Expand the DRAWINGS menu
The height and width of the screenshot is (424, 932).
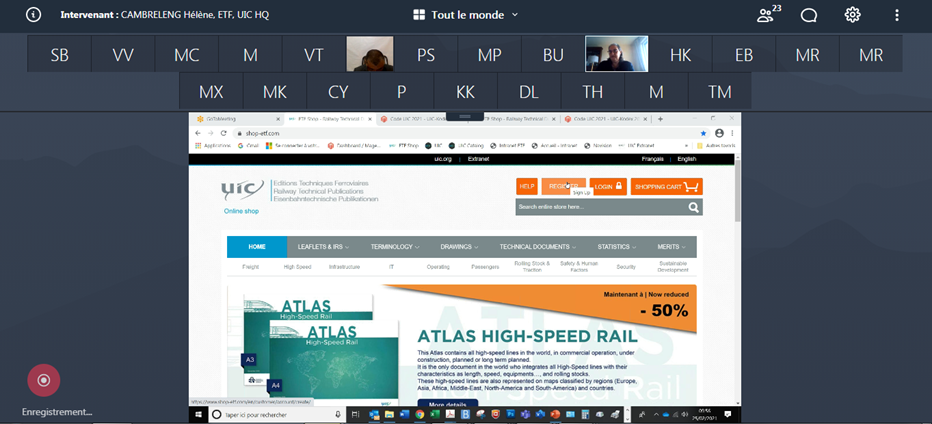tap(459, 247)
